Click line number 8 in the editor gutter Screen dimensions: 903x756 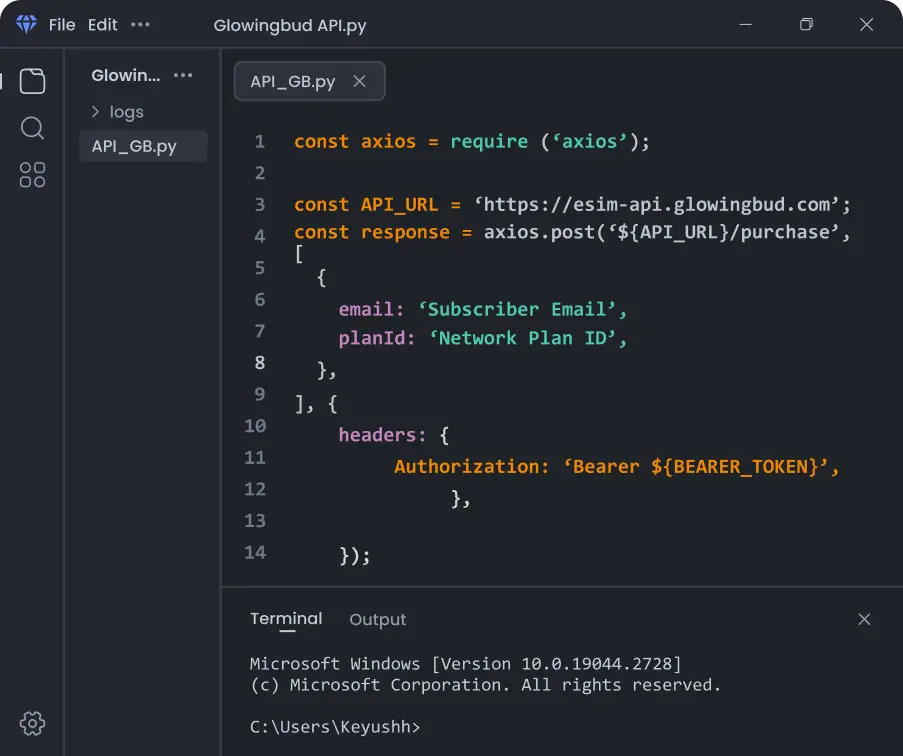(259, 363)
